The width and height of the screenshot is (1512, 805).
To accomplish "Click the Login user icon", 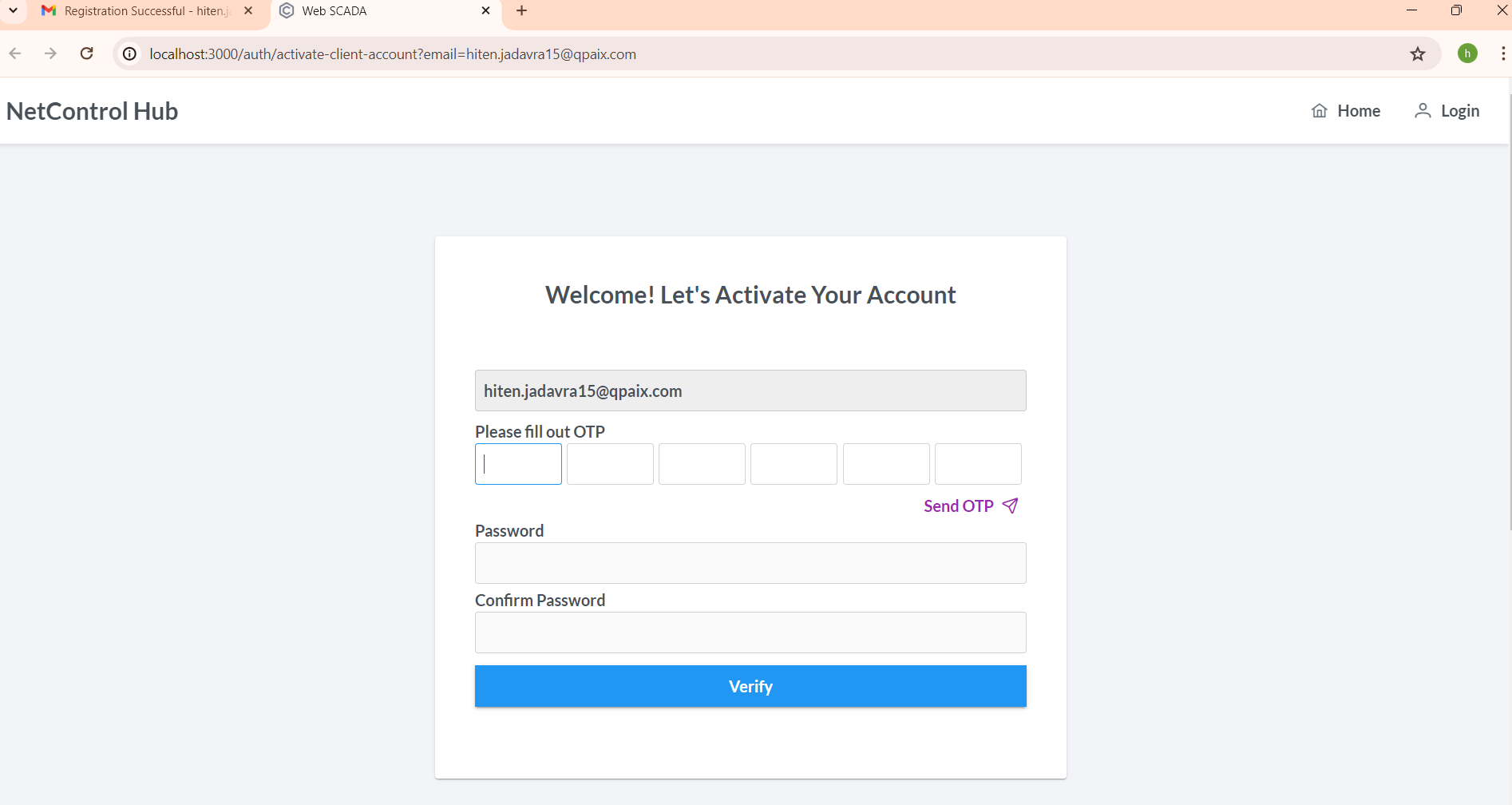I will (1422, 111).
